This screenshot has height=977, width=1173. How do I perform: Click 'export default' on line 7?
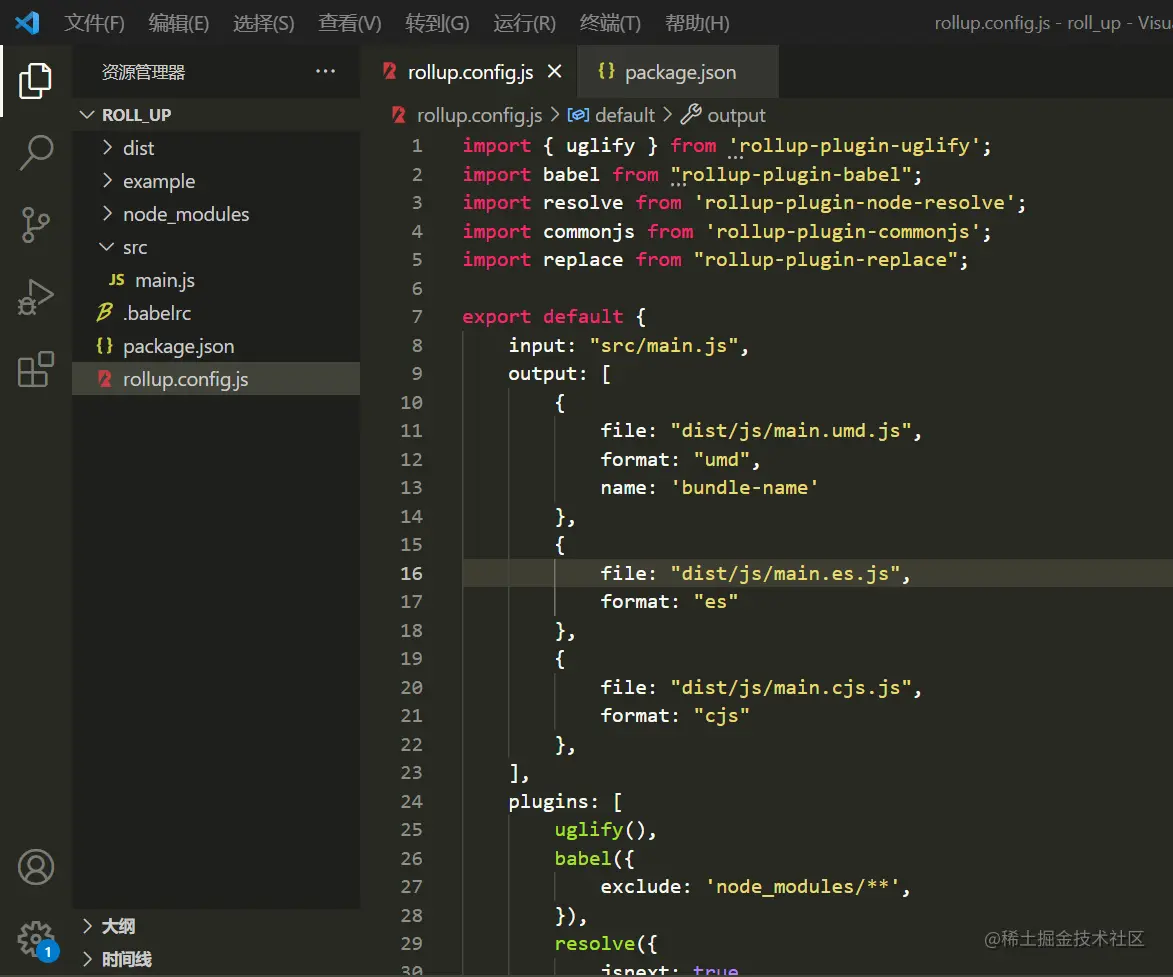point(542,316)
